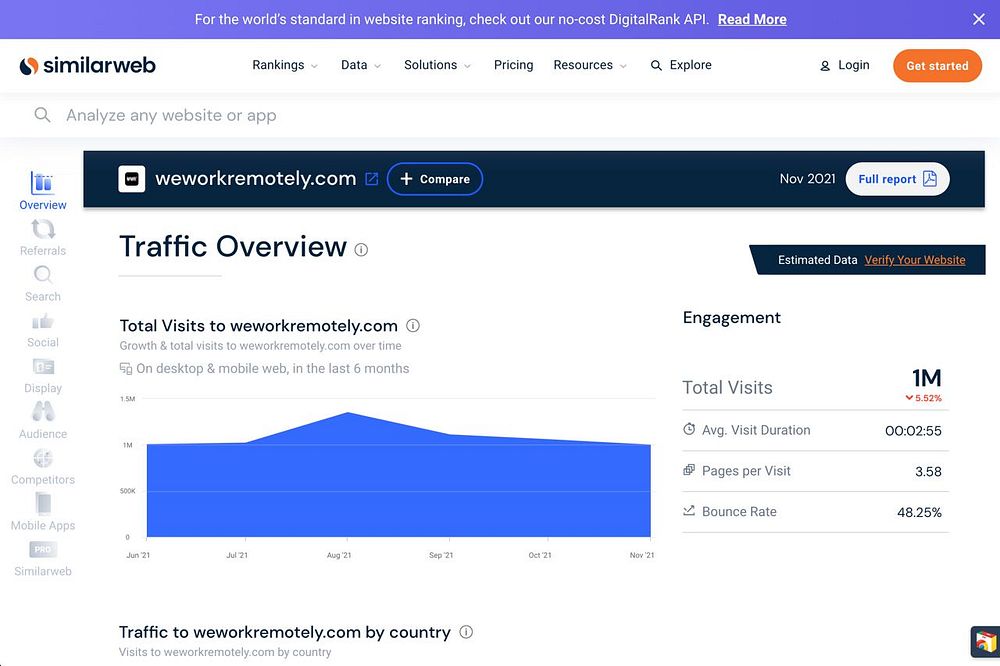The height and width of the screenshot is (666, 1000).
Task: Click the Bounce Rate chart icon
Action: click(x=689, y=511)
